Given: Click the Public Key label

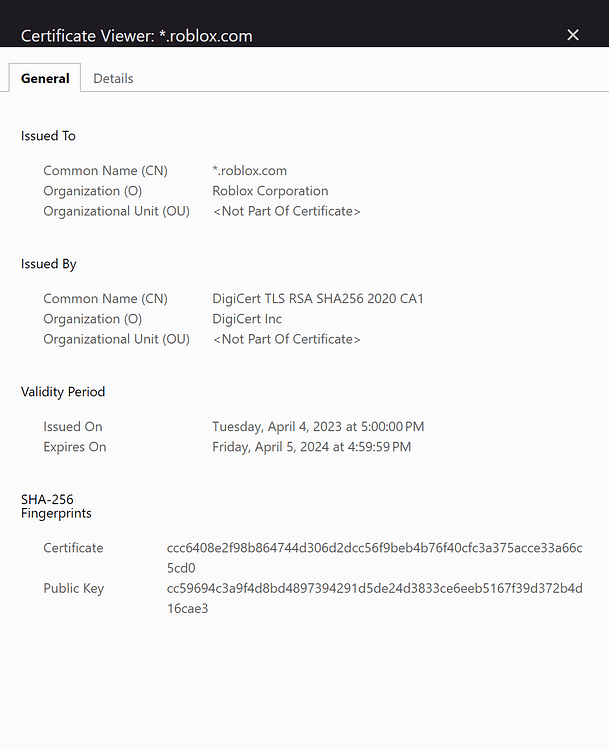Looking at the screenshot, I should pos(73,588).
